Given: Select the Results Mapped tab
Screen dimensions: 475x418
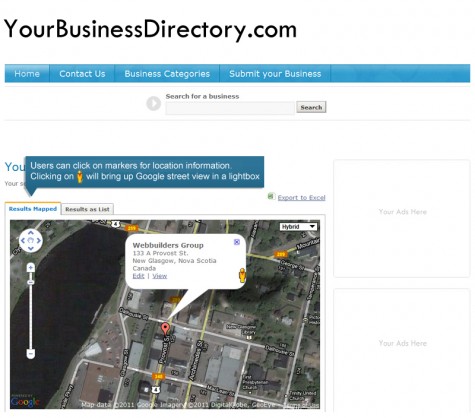Looking at the screenshot, I should [x=33, y=209].
